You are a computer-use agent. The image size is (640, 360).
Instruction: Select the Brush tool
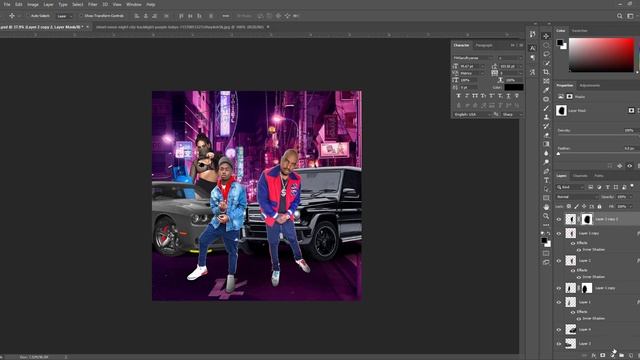coord(546,108)
